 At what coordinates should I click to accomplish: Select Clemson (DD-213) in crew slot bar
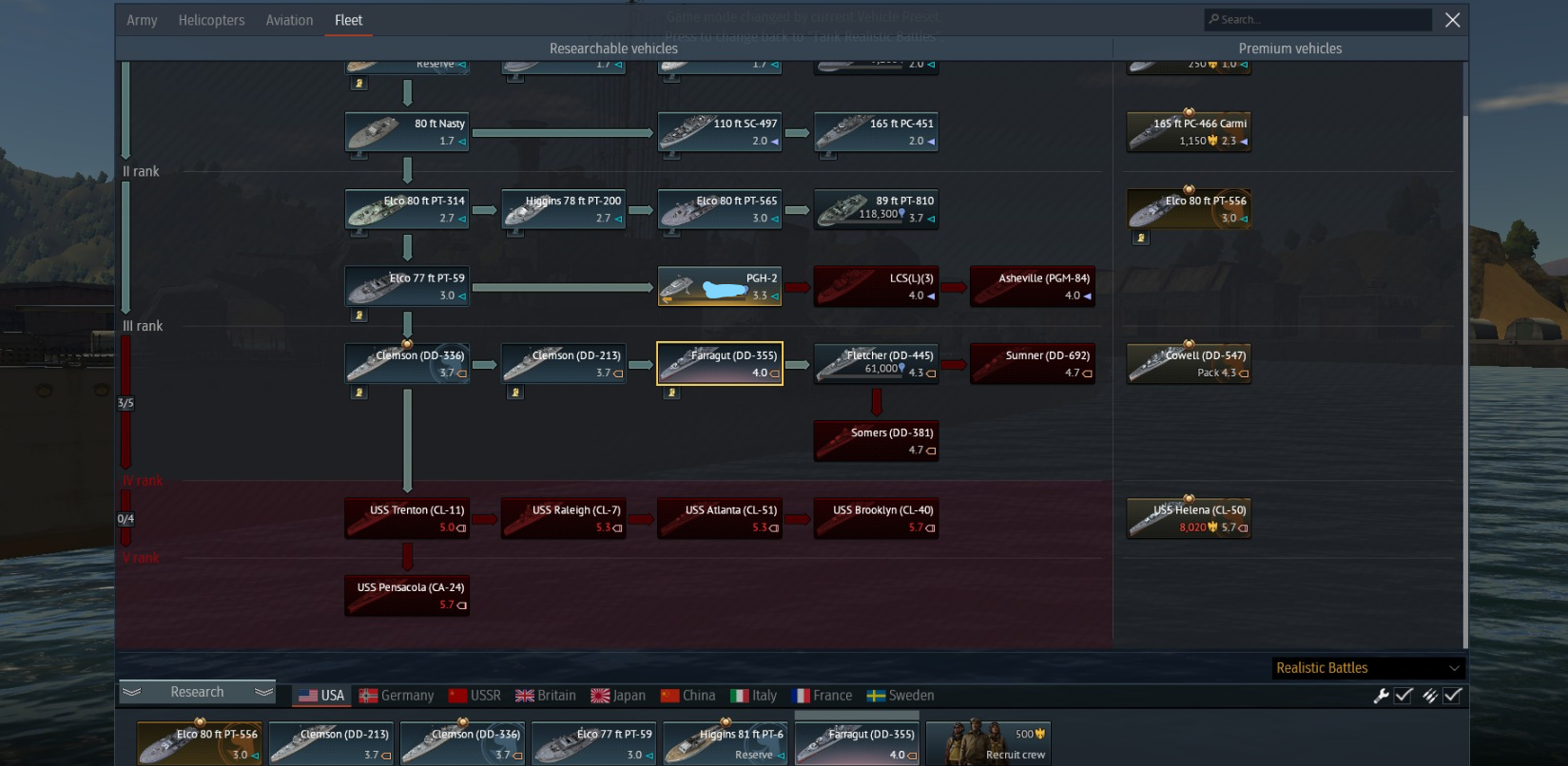tap(331, 743)
